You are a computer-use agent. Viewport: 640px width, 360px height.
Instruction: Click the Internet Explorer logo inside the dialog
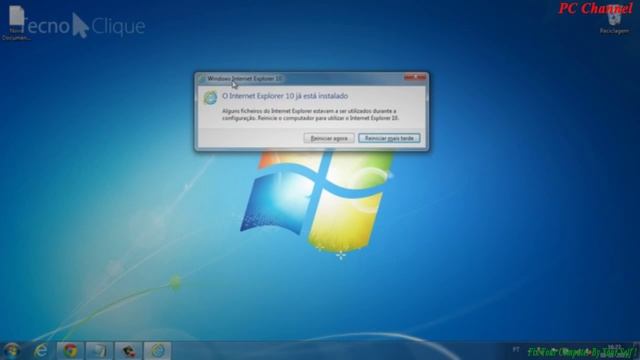pos(211,98)
